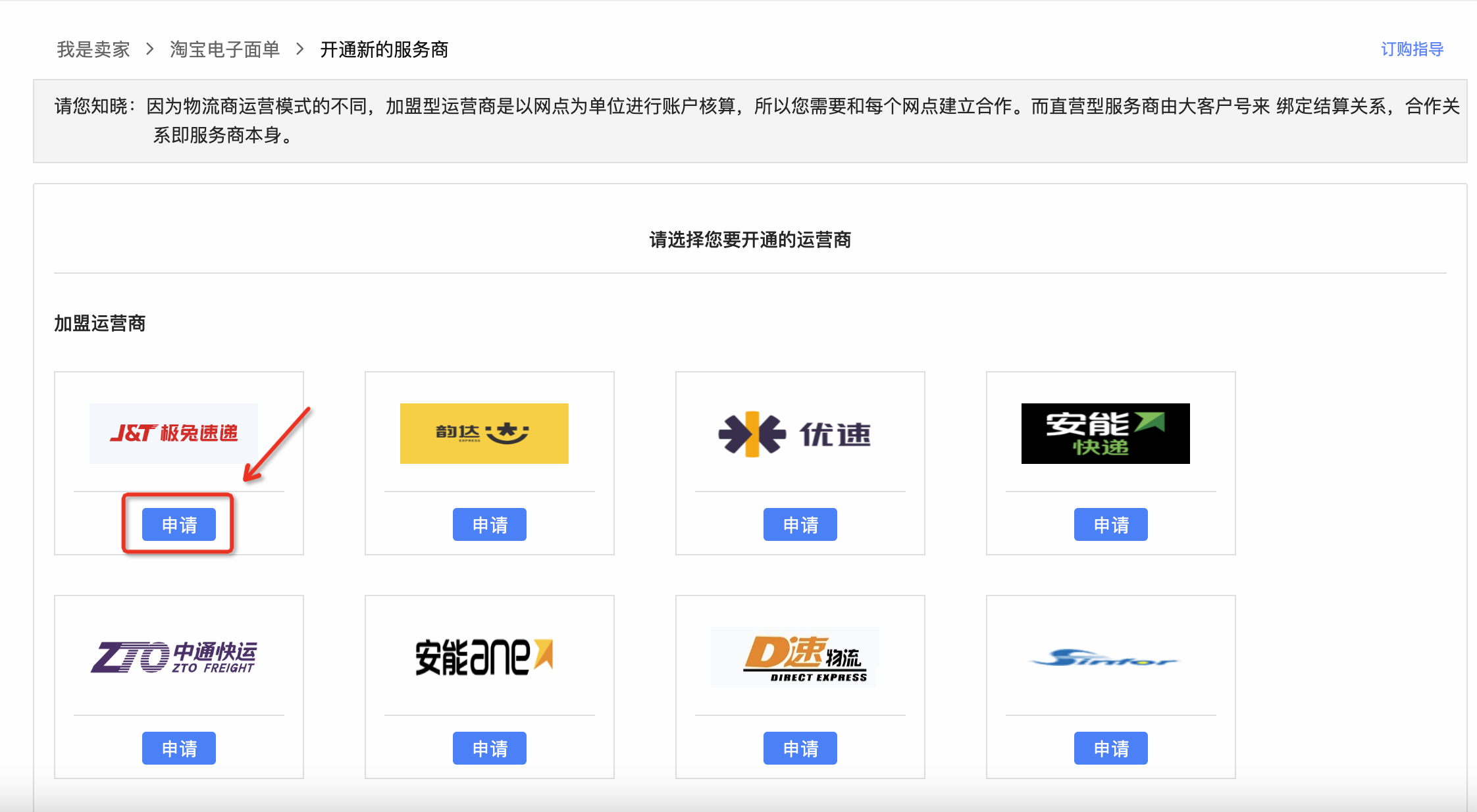Click the 安能 ane logo
Screen dimensions: 1477x812
point(484,657)
